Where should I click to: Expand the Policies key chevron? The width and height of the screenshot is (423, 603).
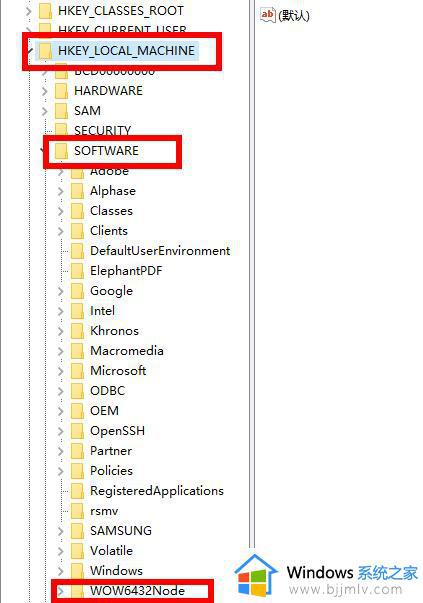[x=61, y=471]
